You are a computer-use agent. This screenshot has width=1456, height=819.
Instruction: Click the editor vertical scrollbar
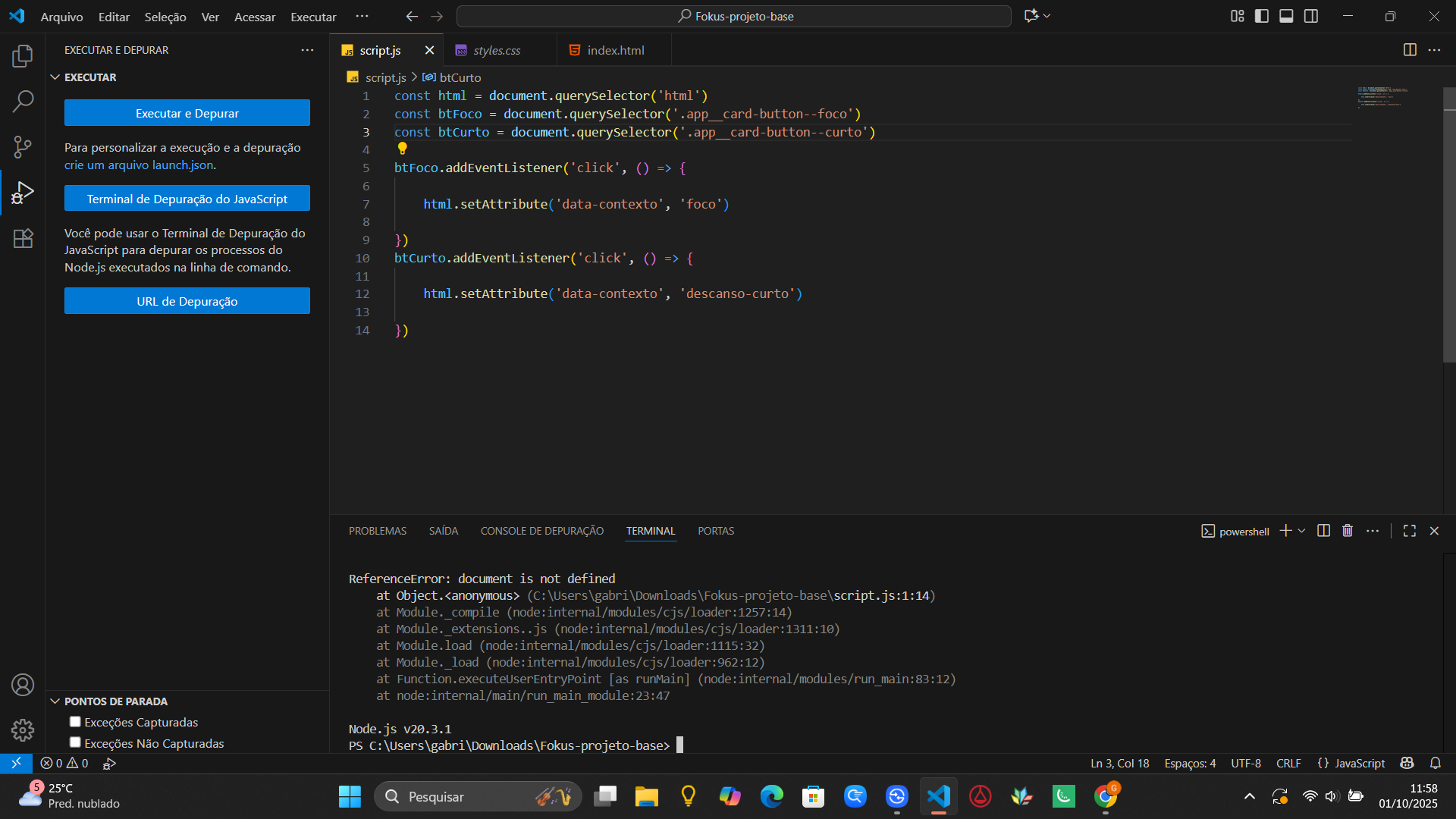[1449, 227]
